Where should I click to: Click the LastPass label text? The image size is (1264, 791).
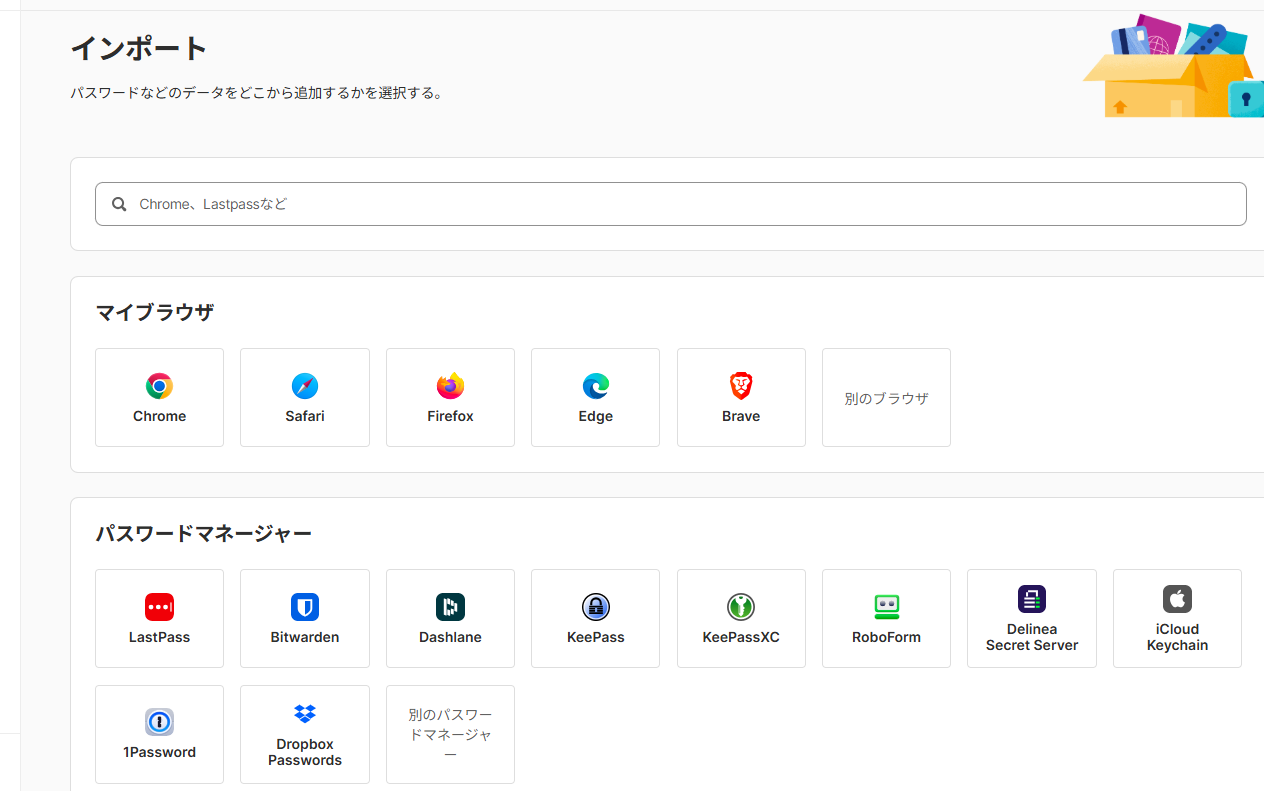pyautogui.click(x=159, y=637)
